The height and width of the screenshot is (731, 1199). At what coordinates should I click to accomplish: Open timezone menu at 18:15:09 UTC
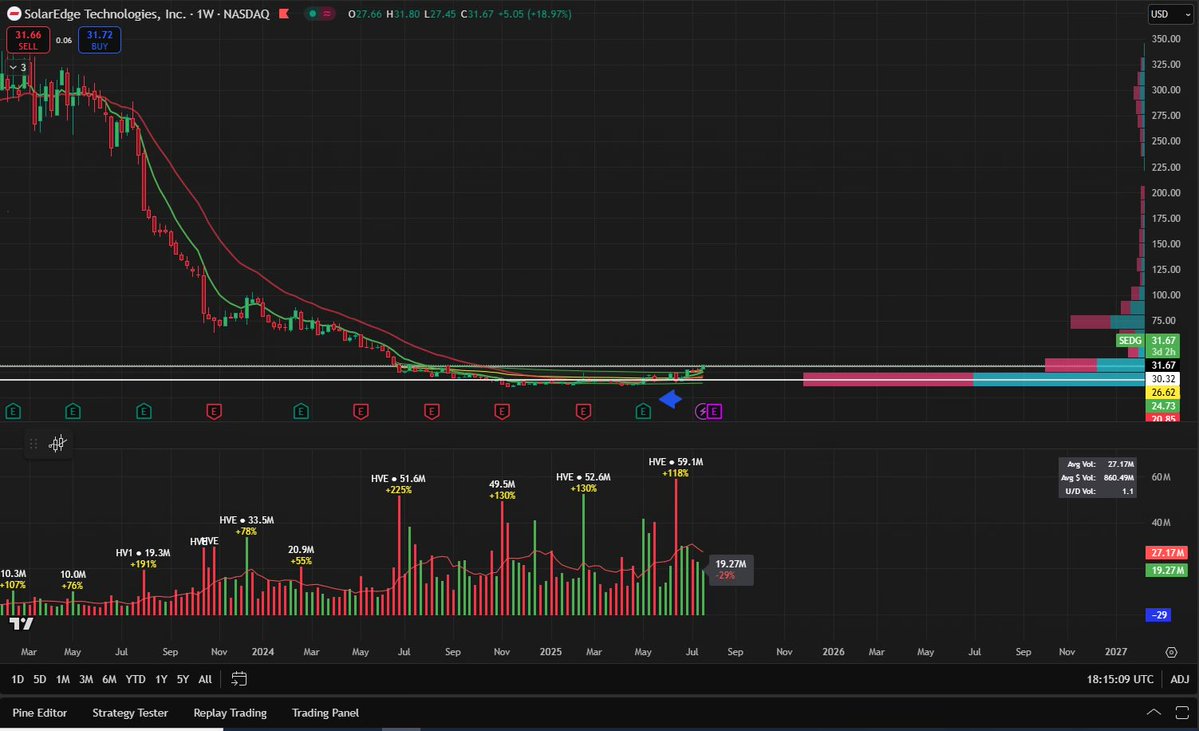pos(1119,679)
